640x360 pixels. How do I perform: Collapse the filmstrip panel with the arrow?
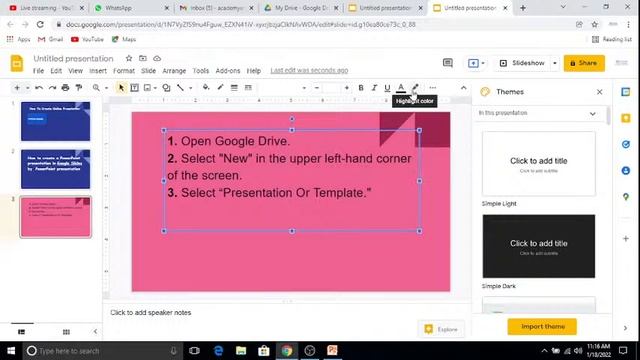click(95, 331)
